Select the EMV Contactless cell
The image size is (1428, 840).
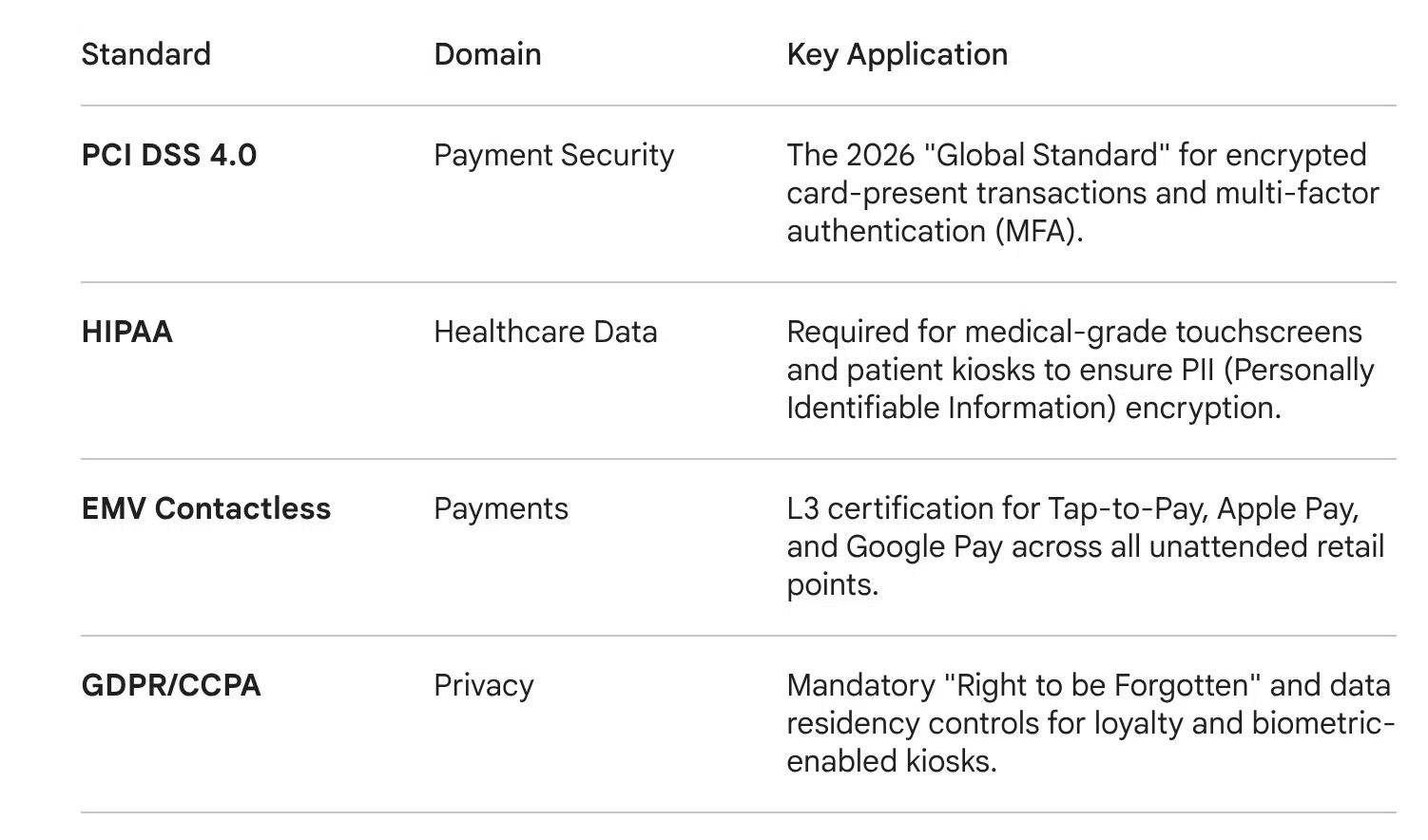pos(206,508)
